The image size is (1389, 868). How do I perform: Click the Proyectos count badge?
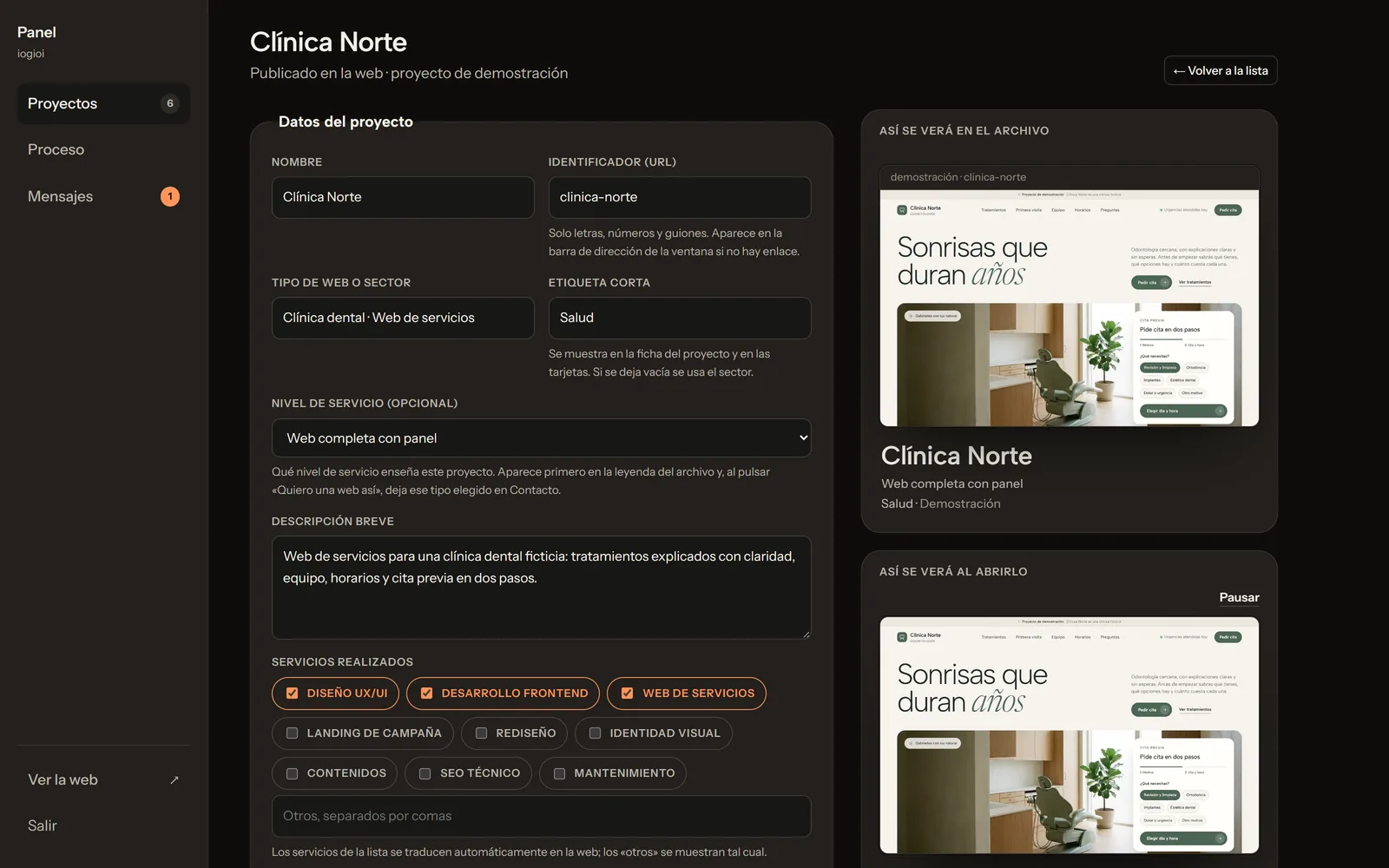tap(170, 103)
